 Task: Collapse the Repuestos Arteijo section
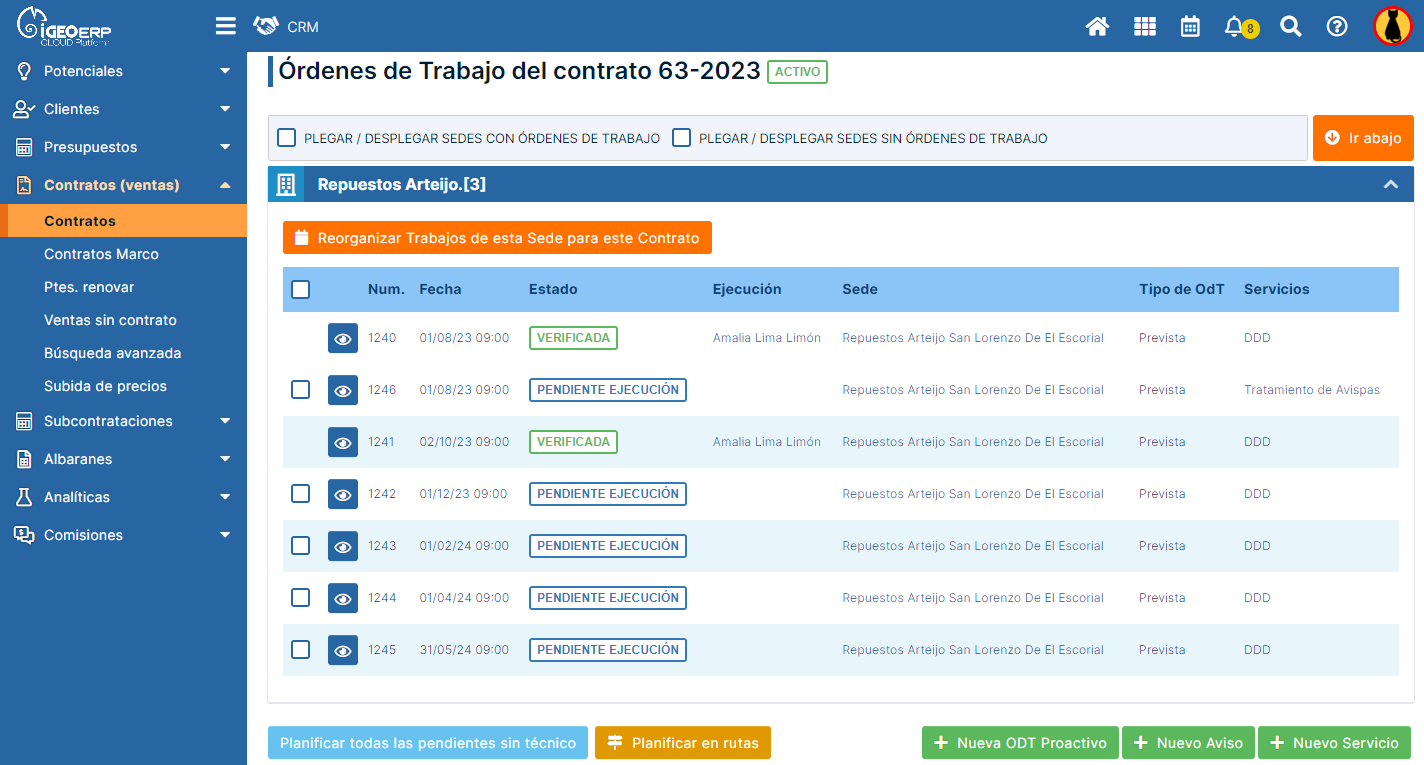[1390, 184]
